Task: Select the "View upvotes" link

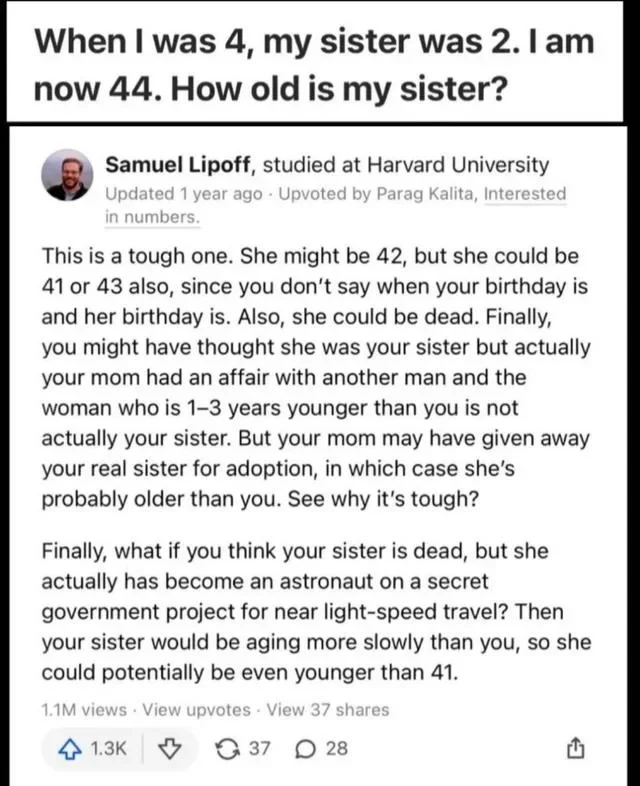Action: click(x=197, y=710)
